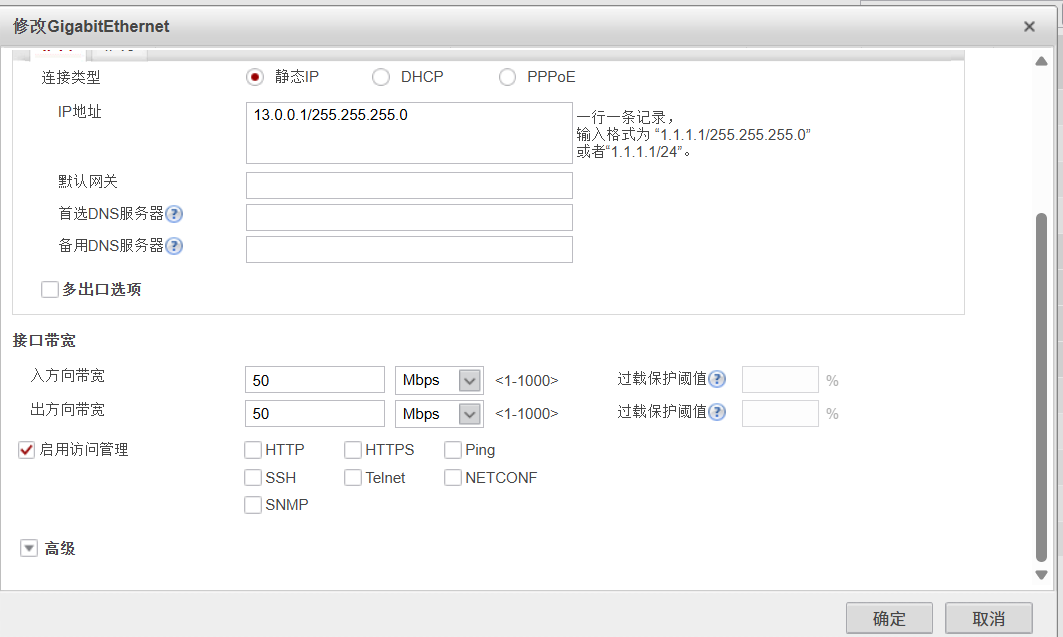The image size is (1063, 637).
Task: Click the 确定 button
Action: 889,619
